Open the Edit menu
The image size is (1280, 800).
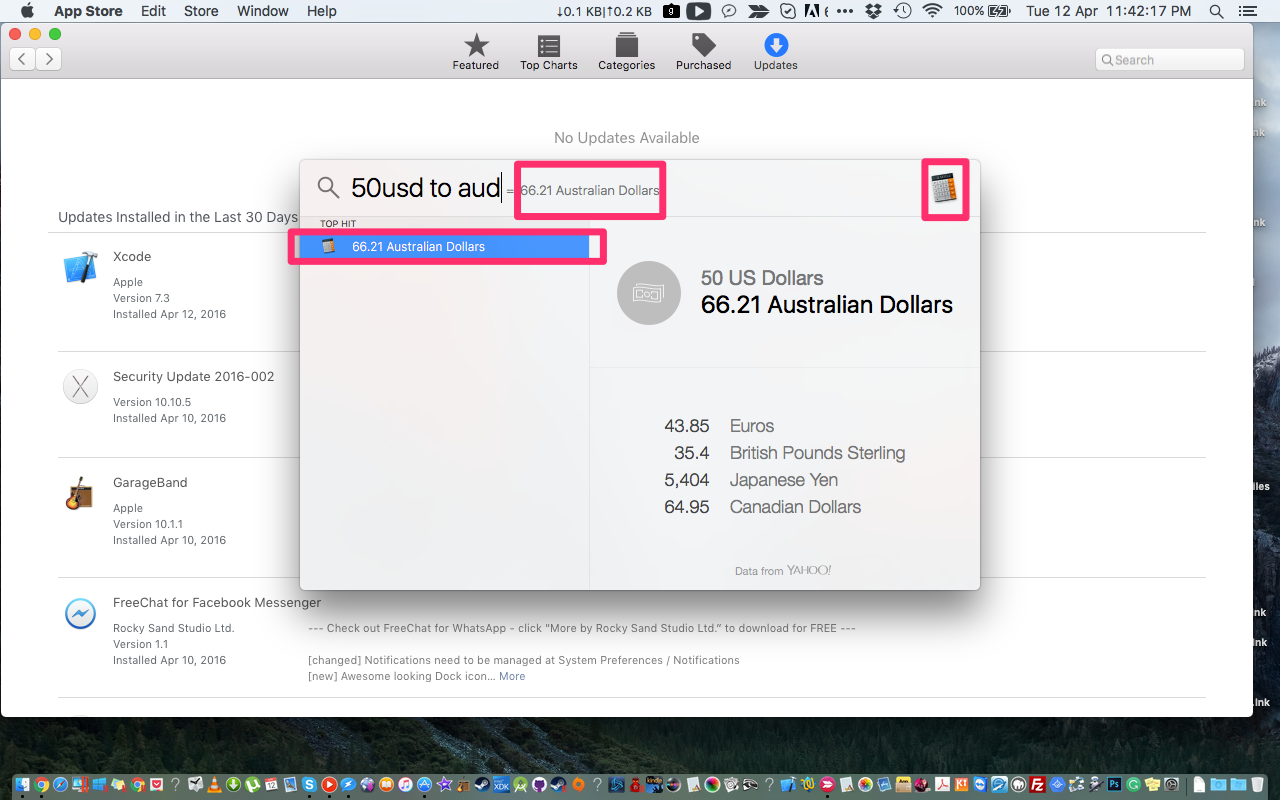click(x=153, y=11)
